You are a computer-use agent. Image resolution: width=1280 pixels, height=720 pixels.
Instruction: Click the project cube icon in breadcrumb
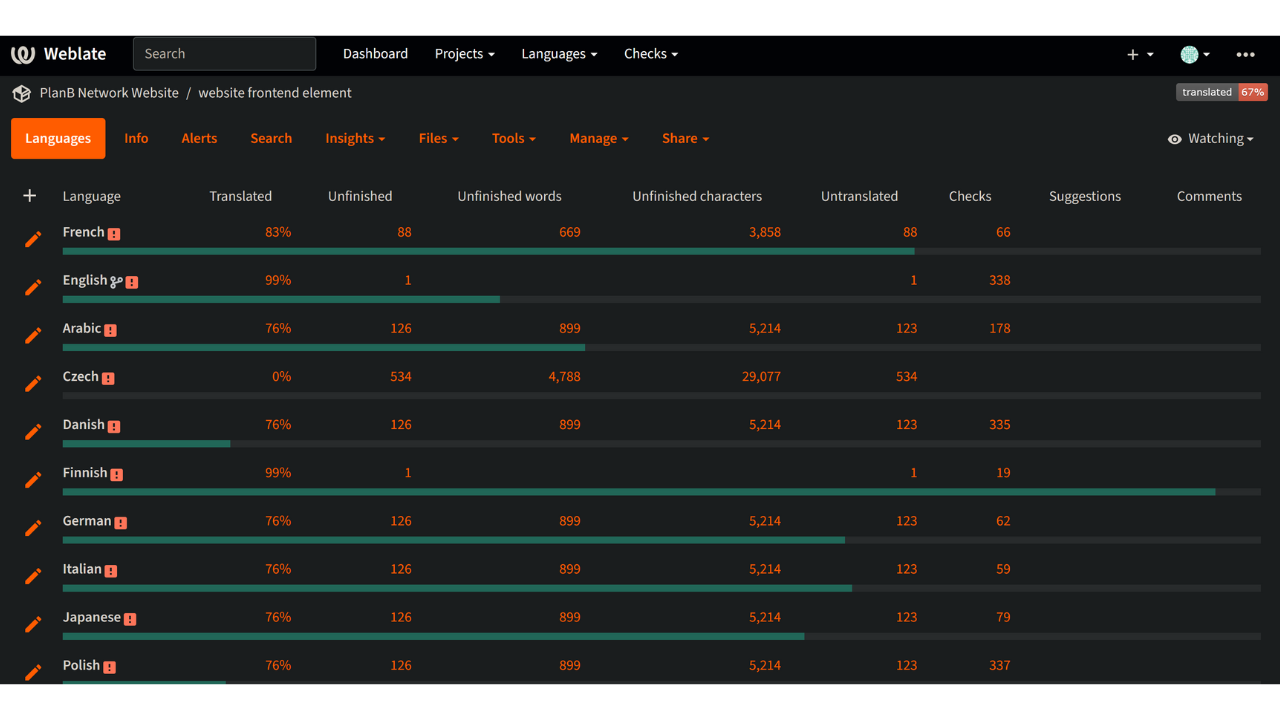coord(21,93)
